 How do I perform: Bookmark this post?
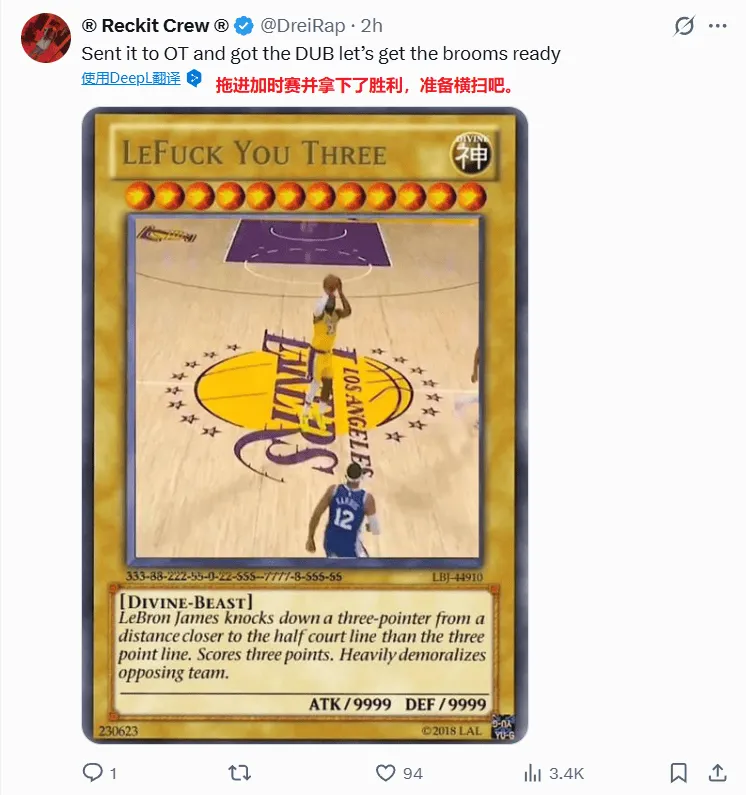[679, 773]
